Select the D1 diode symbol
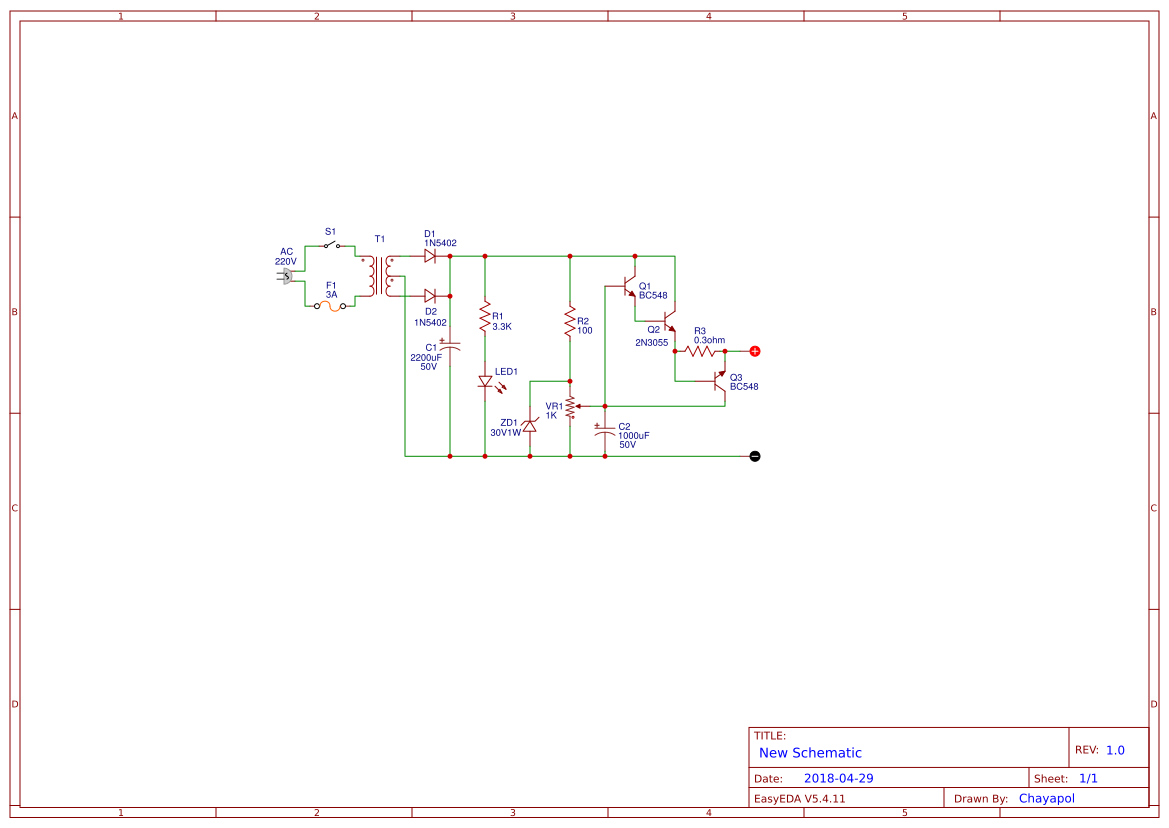1169x828 pixels. tap(429, 256)
